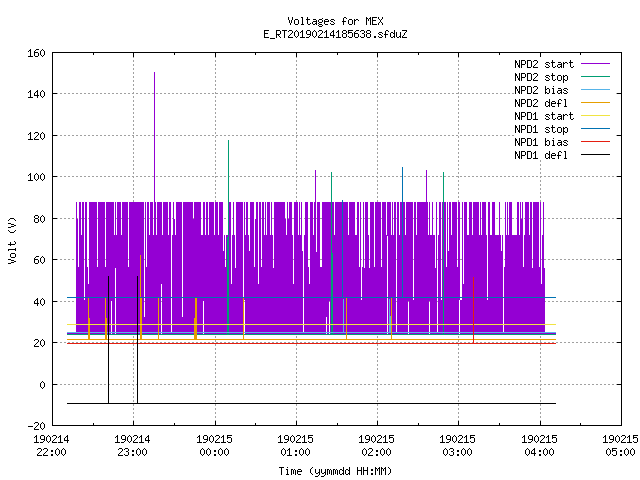Select the 'NPD2 start' legend label
640x480 pixels.
point(544,64)
